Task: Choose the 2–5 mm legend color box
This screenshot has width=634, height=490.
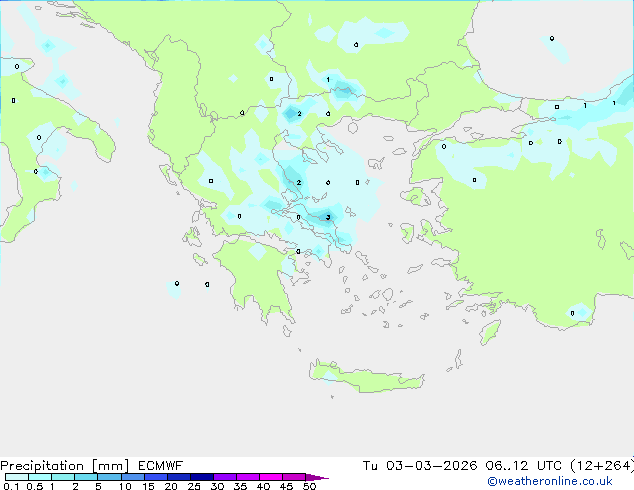Action: tap(86, 477)
